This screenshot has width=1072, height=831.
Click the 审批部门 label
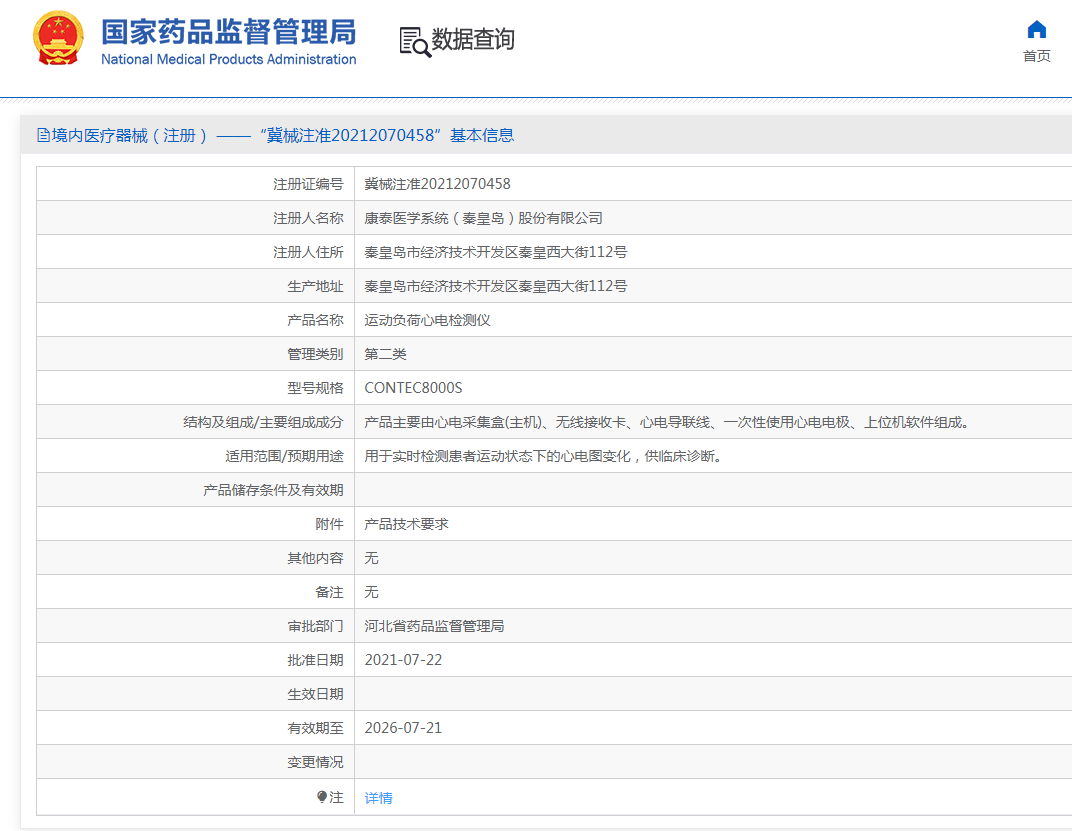tap(314, 626)
